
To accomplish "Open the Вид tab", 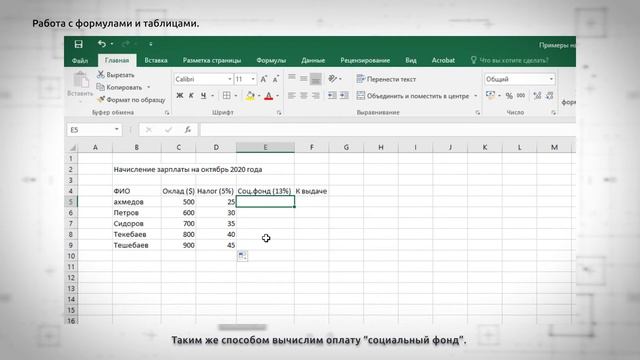I will pos(411,60).
